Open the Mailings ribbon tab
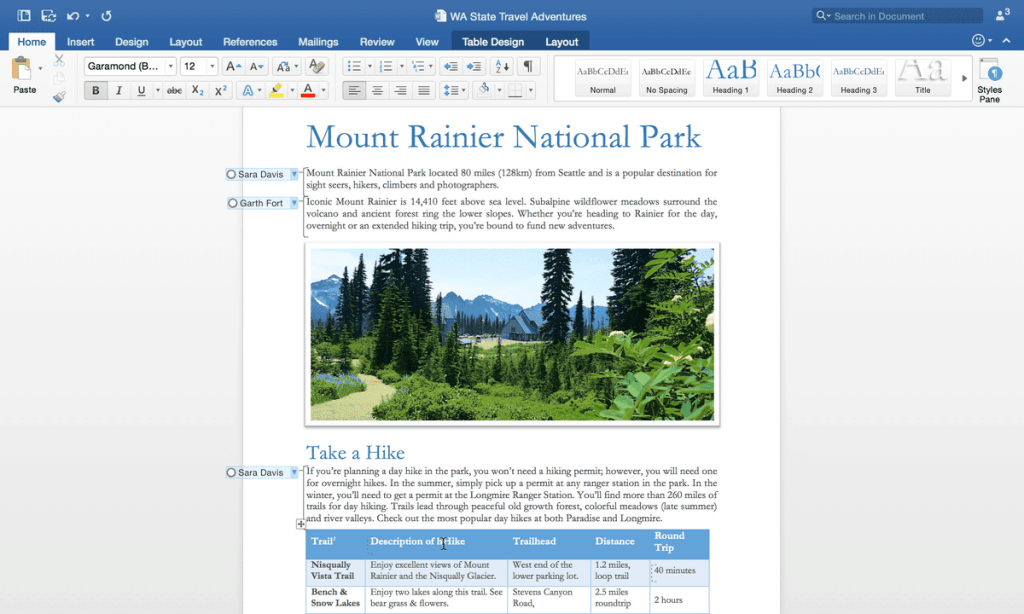Viewport: 1024px width, 614px height. pyautogui.click(x=317, y=41)
